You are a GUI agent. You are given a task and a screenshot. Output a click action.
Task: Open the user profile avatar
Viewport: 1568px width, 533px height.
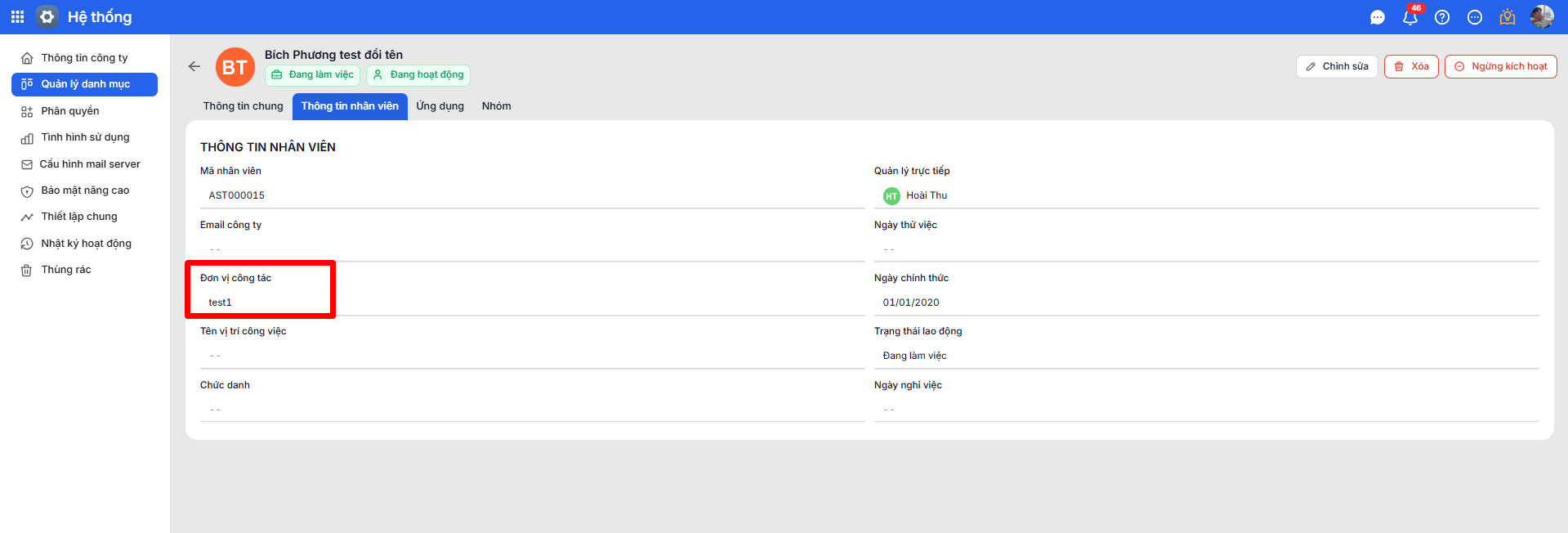pos(1541,16)
